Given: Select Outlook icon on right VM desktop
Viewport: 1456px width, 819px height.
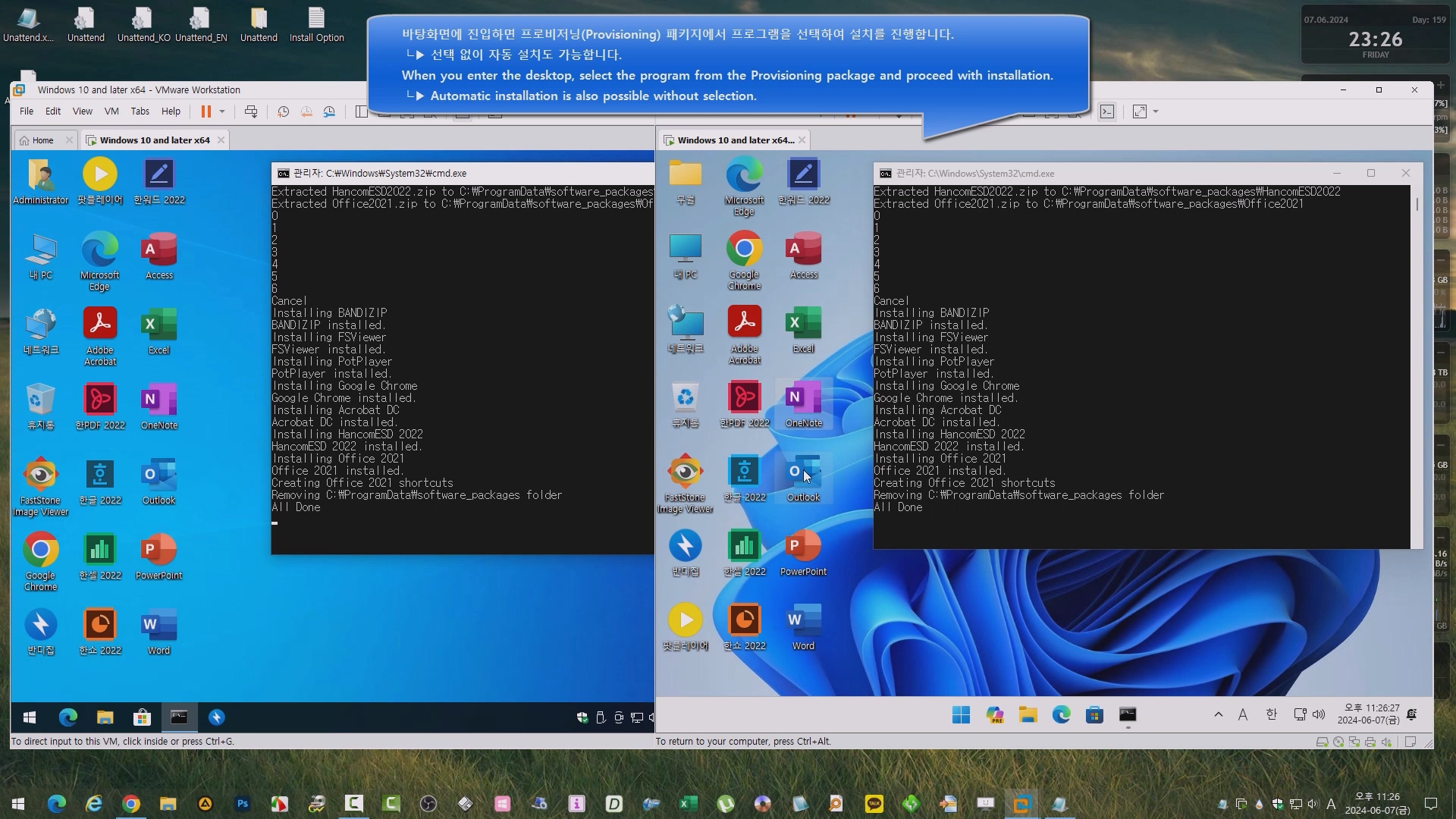Looking at the screenshot, I should click(x=804, y=478).
